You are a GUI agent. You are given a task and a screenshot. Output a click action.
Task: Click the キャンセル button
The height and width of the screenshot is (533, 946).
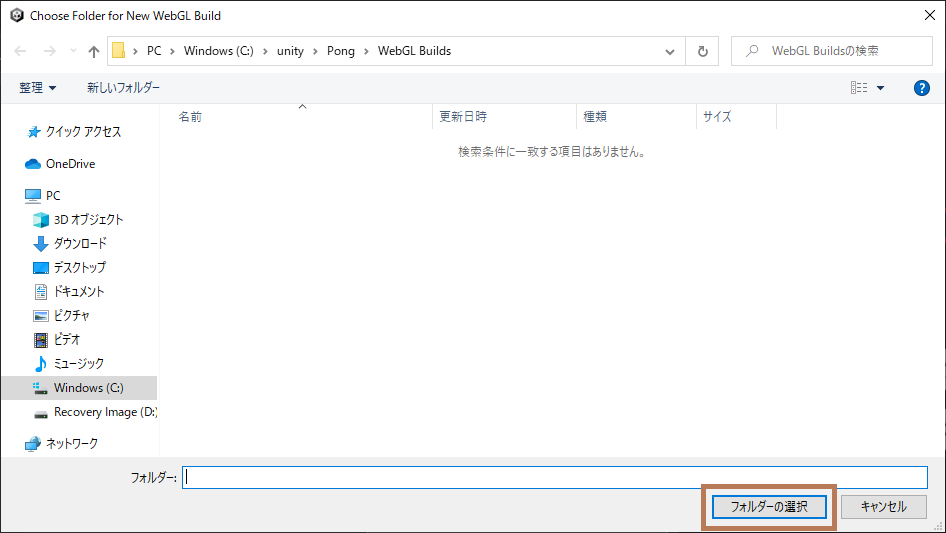[883, 507]
